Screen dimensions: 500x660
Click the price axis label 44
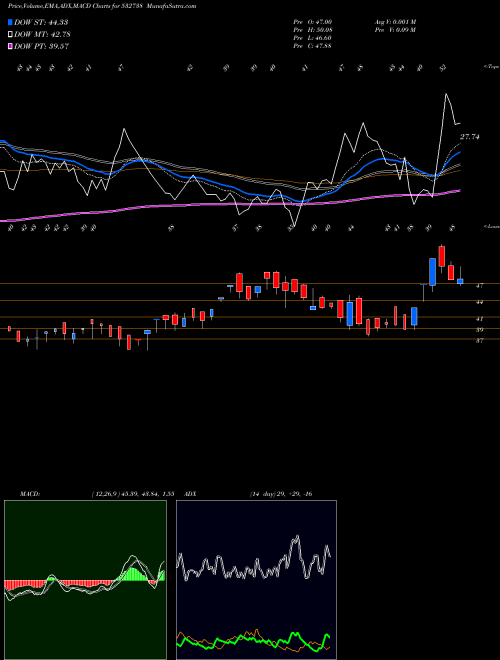479,302
